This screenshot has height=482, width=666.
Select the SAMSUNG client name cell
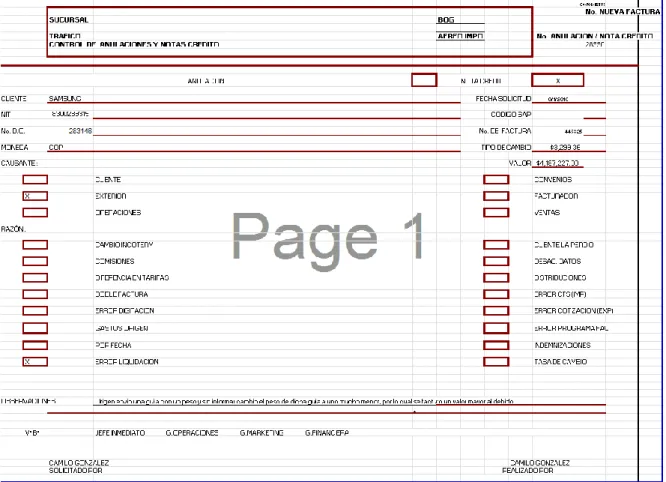pos(65,99)
